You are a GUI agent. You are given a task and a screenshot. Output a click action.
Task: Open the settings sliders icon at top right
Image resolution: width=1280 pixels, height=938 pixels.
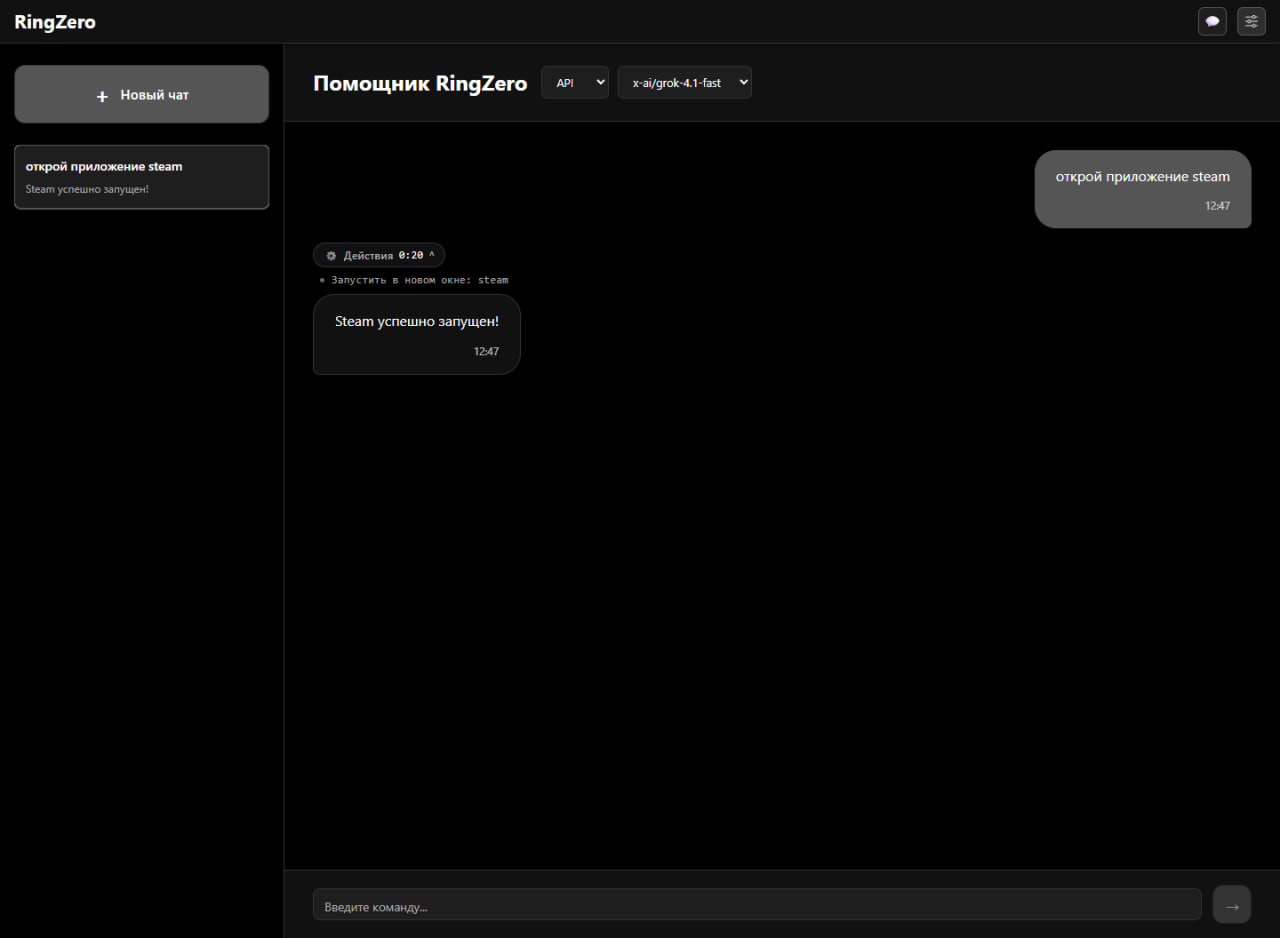1251,21
